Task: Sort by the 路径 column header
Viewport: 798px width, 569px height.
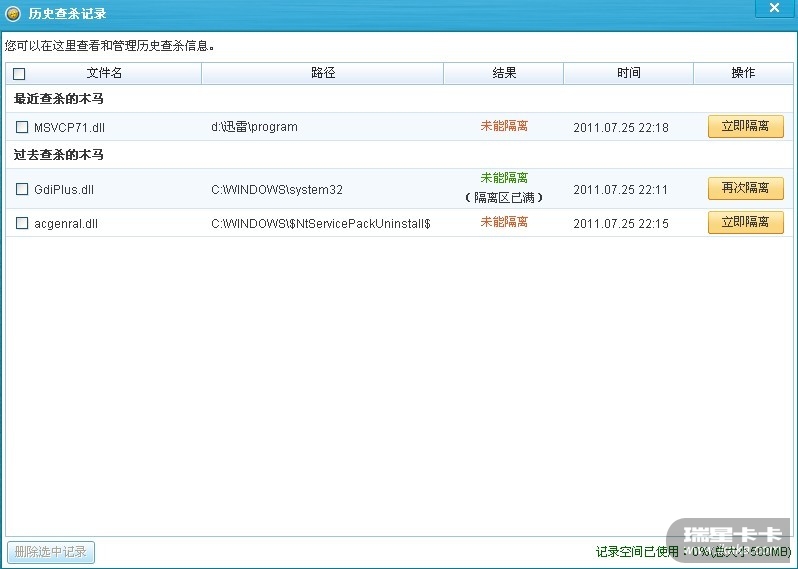Action: click(x=323, y=73)
